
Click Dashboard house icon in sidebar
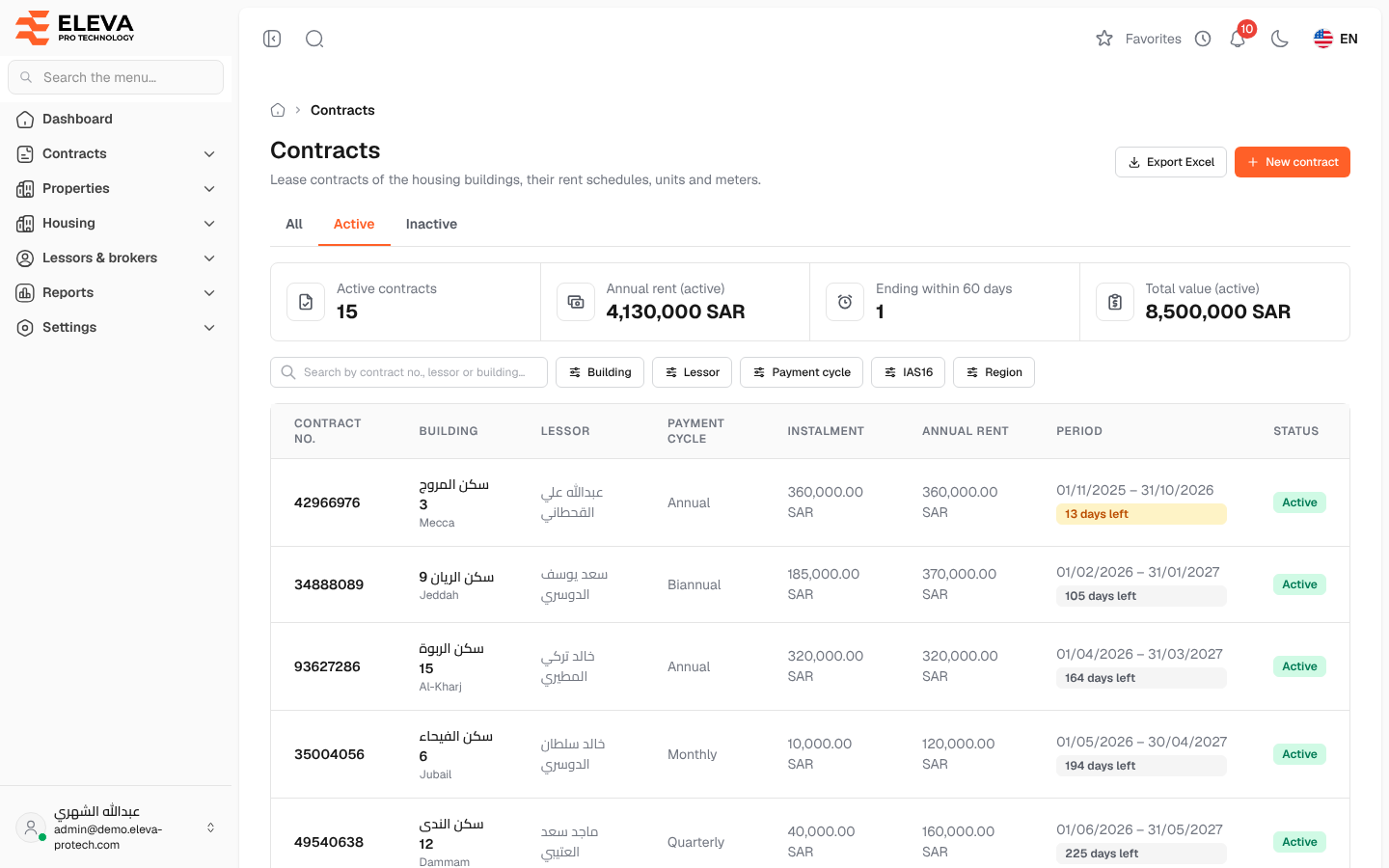coord(25,120)
